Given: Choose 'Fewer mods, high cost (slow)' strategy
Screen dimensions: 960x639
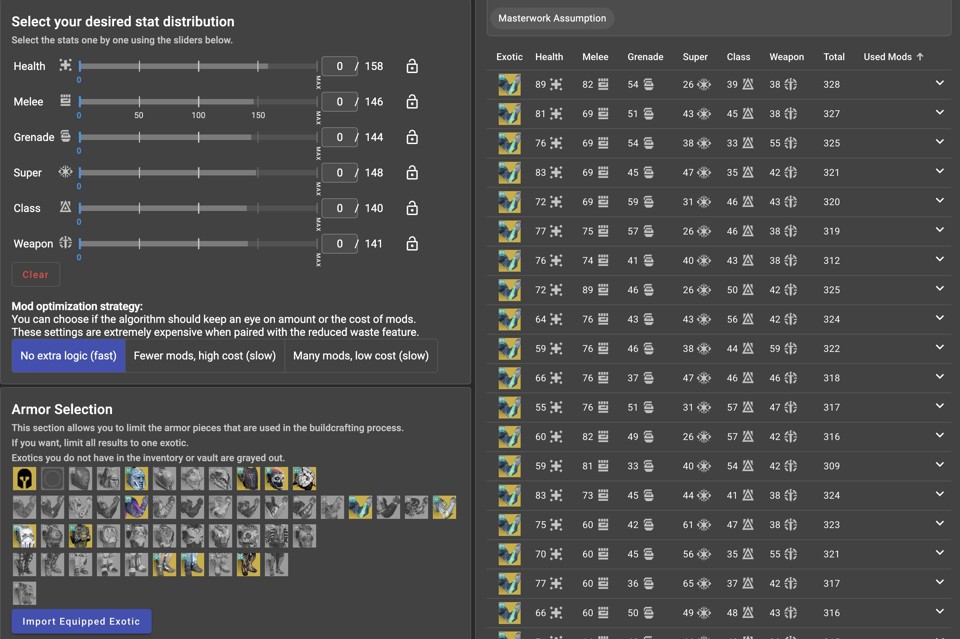Looking at the screenshot, I should click(x=205, y=355).
